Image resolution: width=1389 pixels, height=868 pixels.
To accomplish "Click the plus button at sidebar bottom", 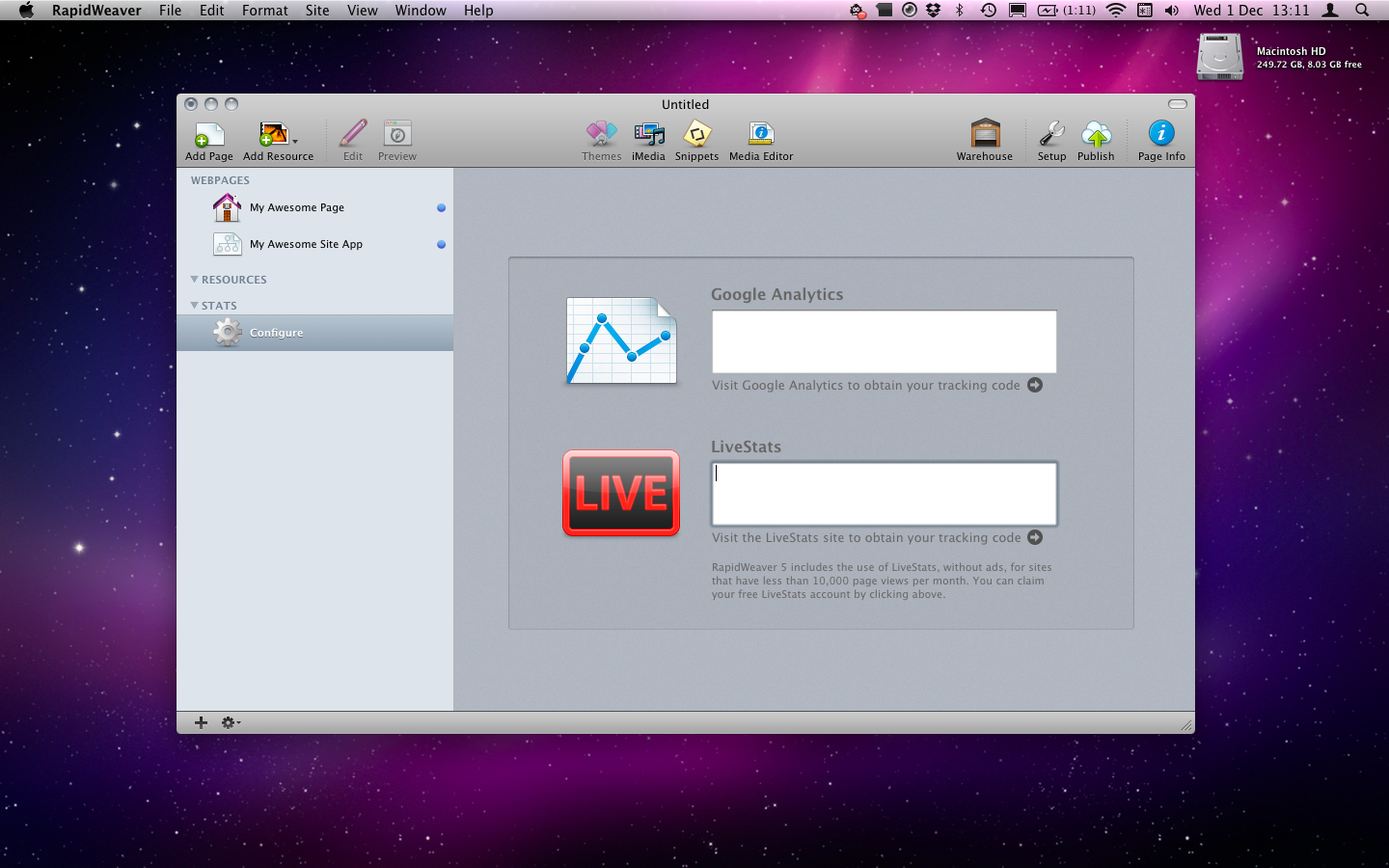I will coord(201,722).
